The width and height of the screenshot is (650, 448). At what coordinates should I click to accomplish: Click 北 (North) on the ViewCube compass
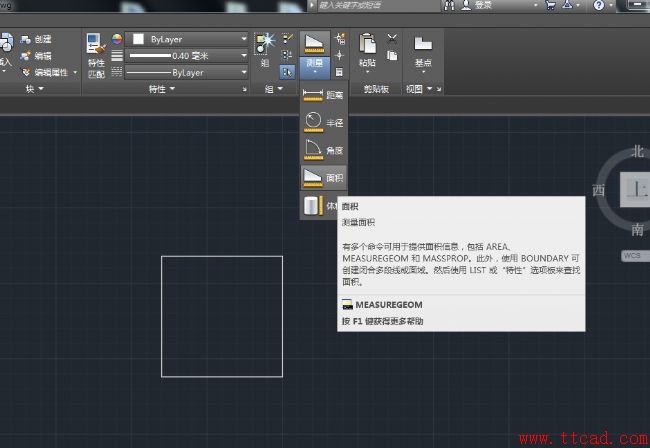pos(638,152)
